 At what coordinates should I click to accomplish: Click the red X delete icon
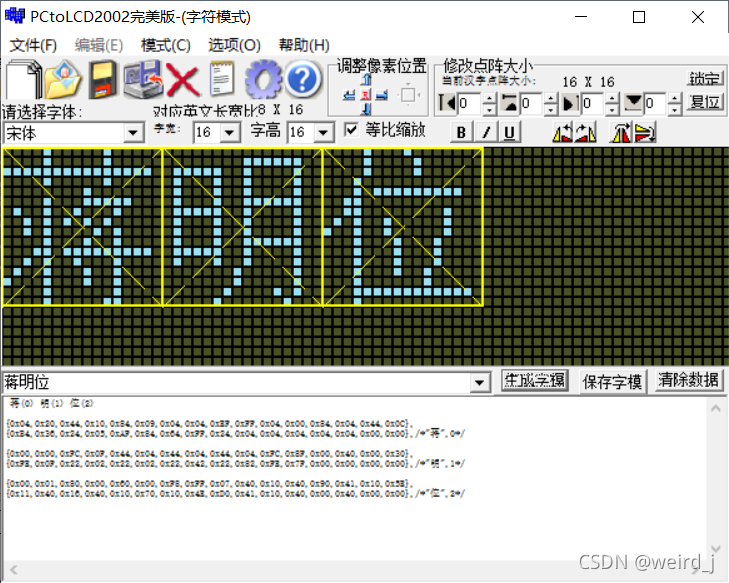[183, 79]
